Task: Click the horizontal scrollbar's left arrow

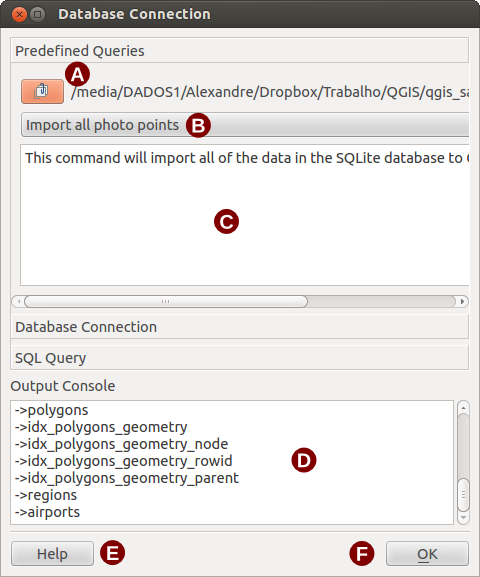Action: (18, 301)
